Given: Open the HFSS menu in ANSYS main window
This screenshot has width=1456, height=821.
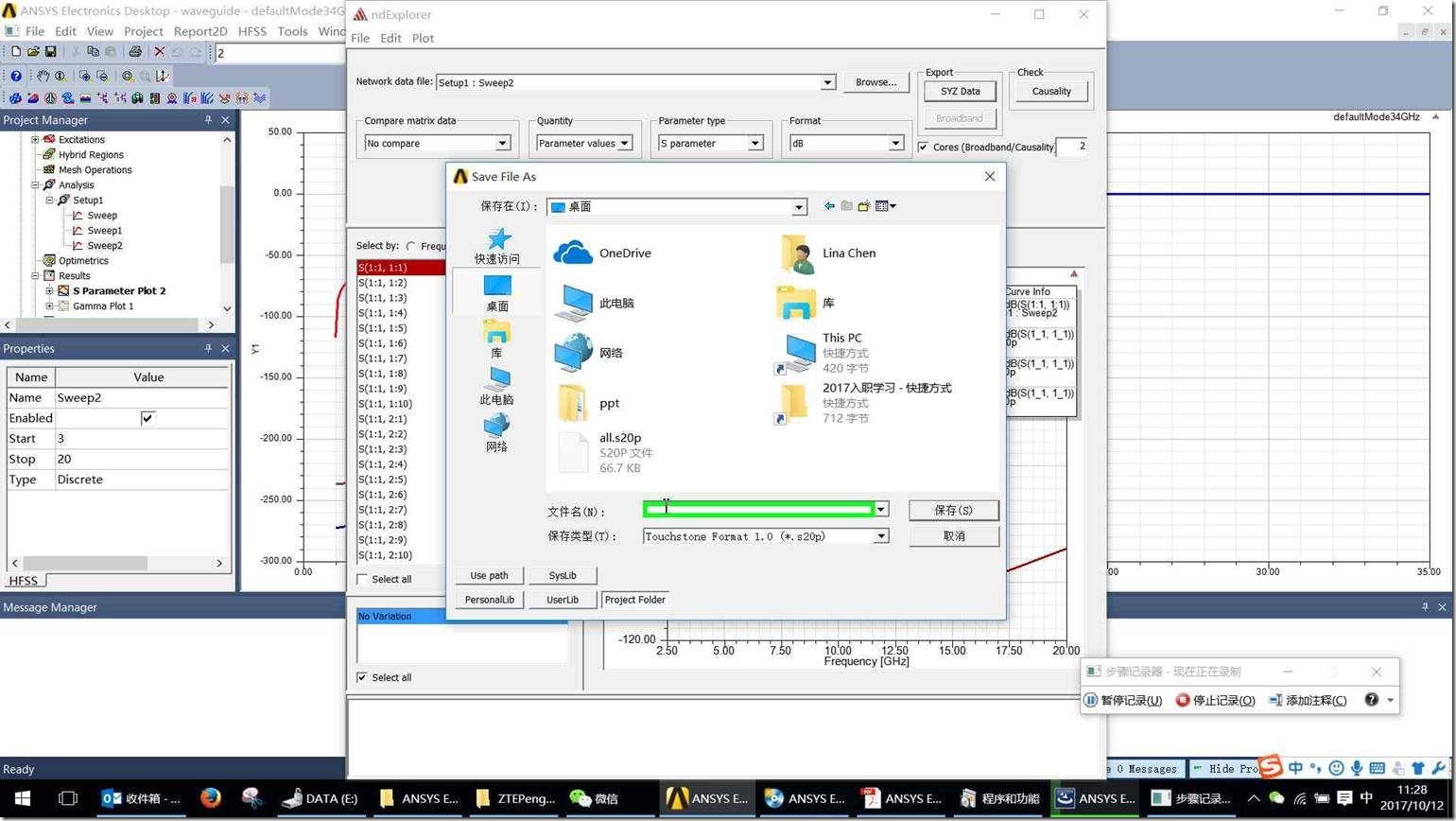Looking at the screenshot, I should (x=252, y=31).
